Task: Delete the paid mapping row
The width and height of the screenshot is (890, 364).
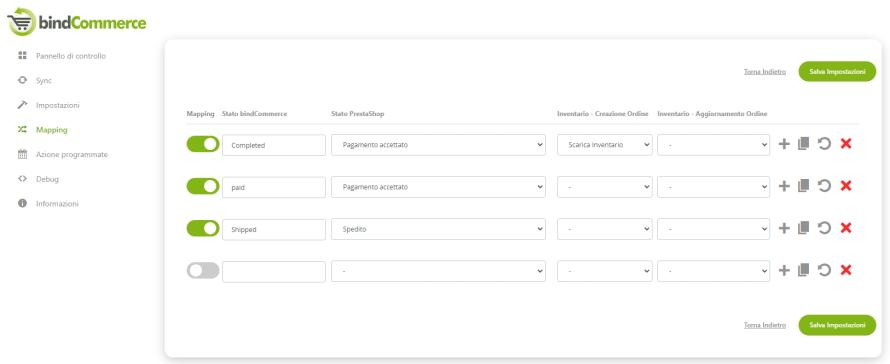Action: tap(846, 186)
